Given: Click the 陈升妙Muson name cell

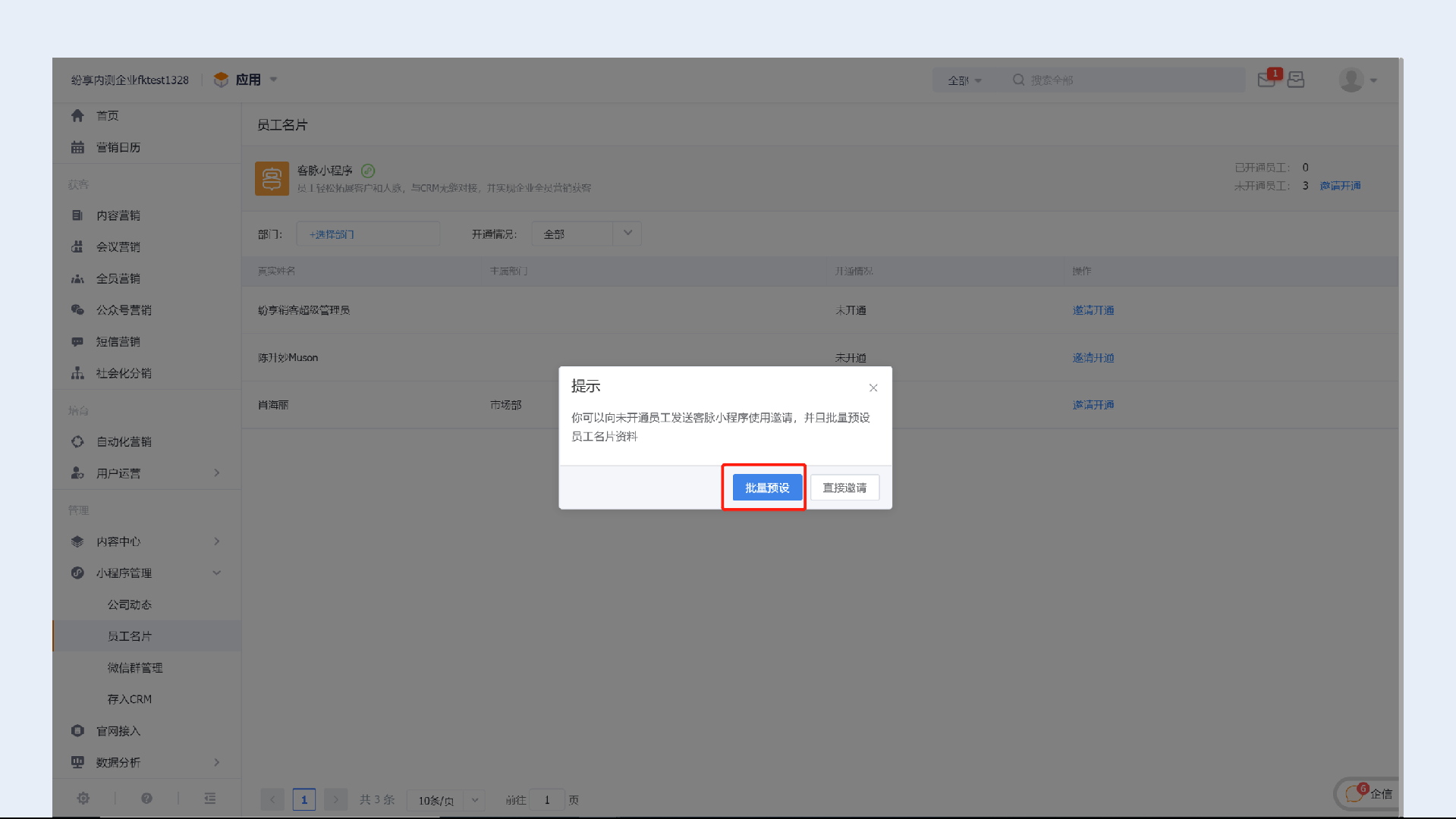Looking at the screenshot, I should (288, 358).
